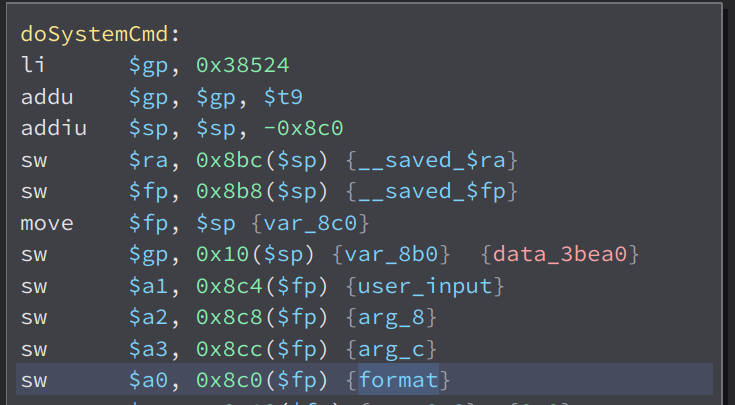Select the $a3 register operand
This screenshot has height=405, width=735.
point(149,349)
